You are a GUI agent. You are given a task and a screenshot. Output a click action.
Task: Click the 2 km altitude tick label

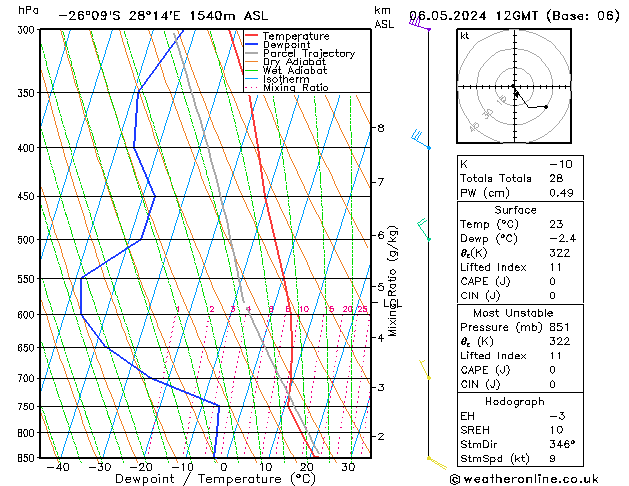coord(380,436)
